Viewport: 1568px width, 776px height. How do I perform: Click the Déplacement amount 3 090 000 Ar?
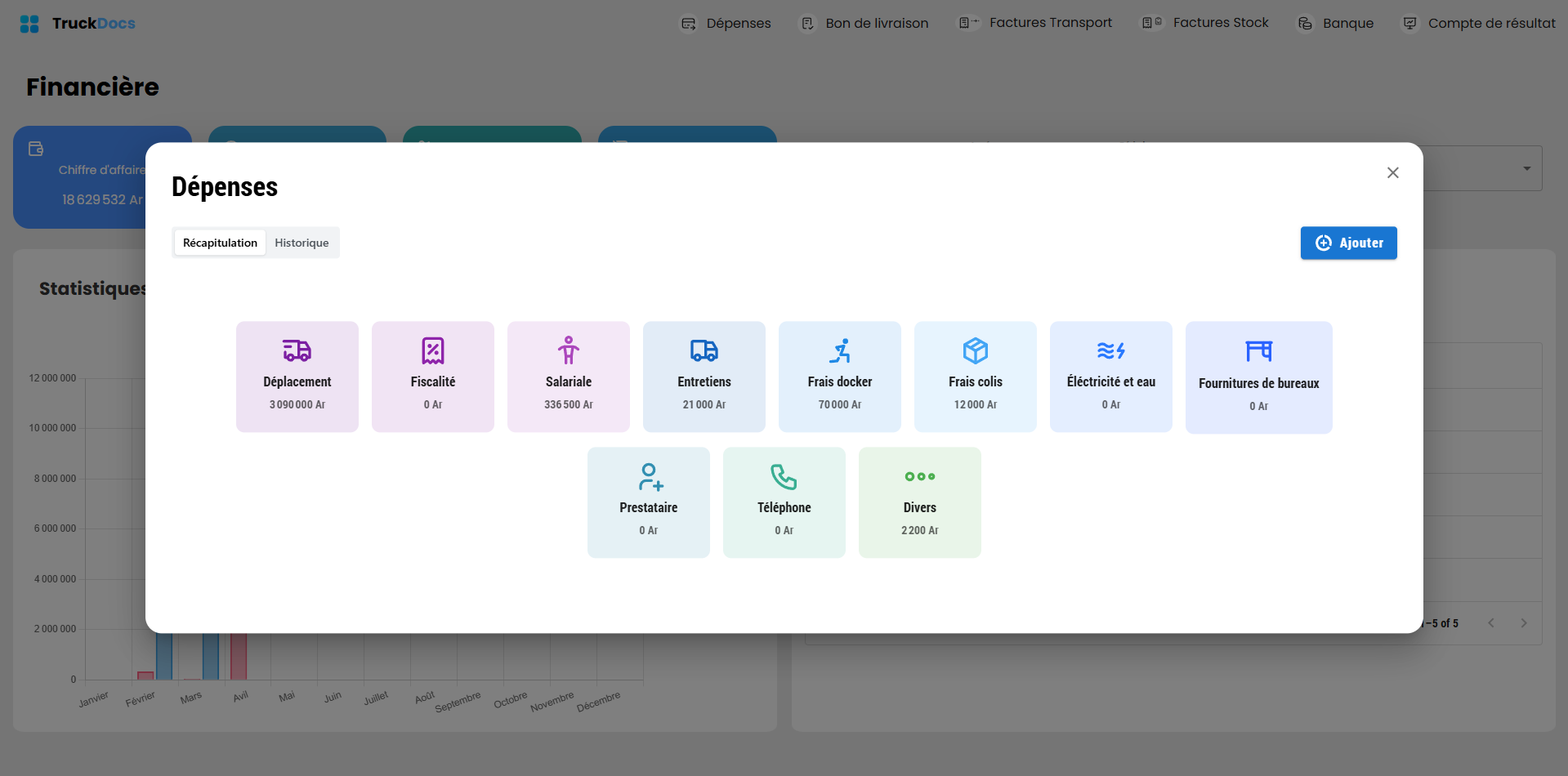297,404
